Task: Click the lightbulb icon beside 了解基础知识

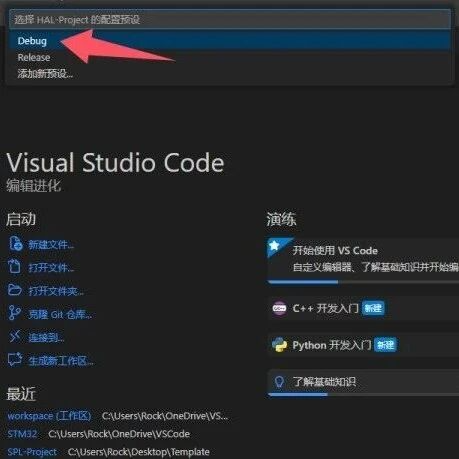Action: pyautogui.click(x=279, y=382)
